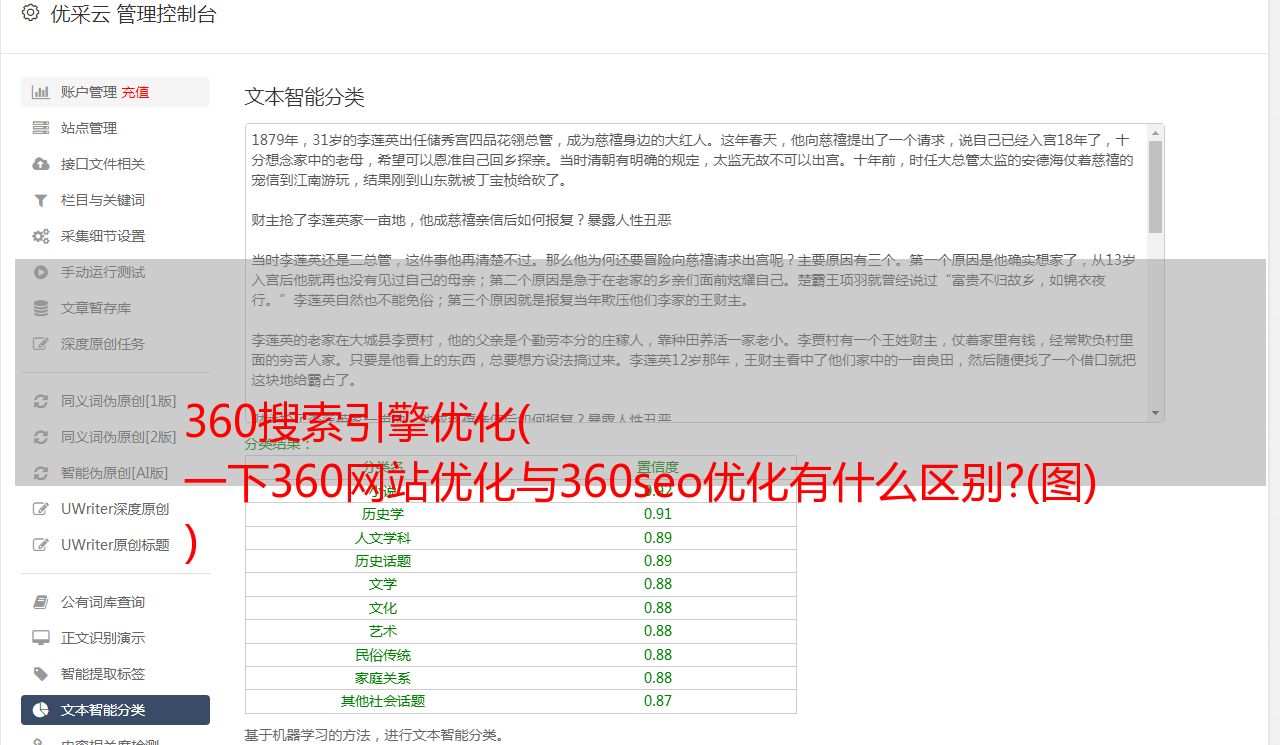
Task: Click the book icon for 公有词库查询
Action: pyautogui.click(x=41, y=602)
